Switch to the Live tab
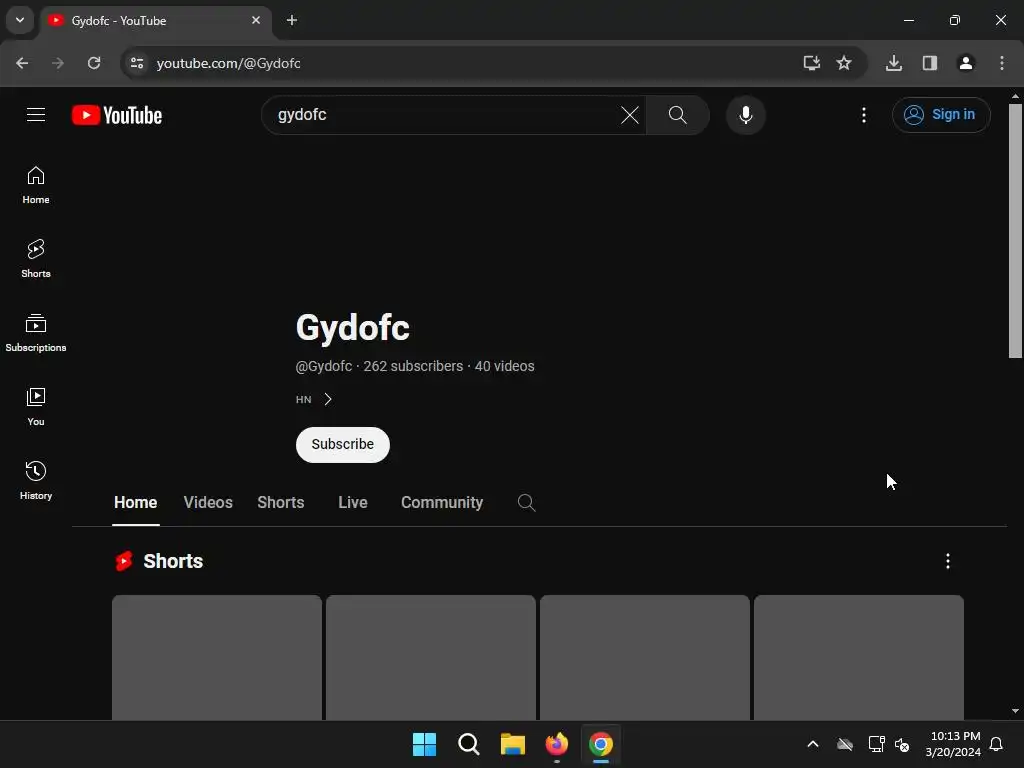The height and width of the screenshot is (768, 1024). click(x=353, y=502)
